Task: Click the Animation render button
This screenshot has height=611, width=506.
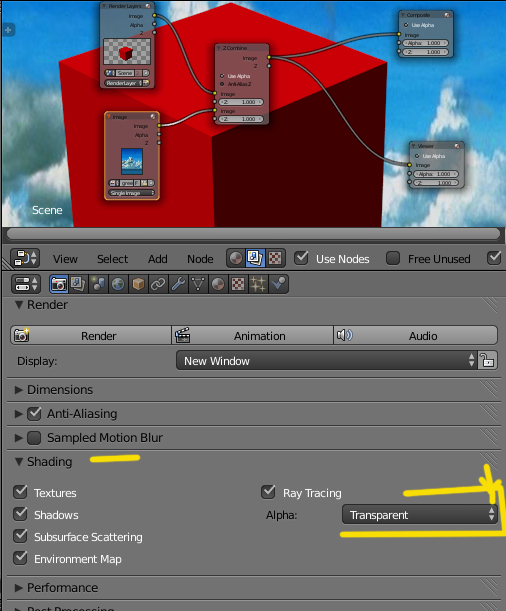Action: [x=252, y=335]
